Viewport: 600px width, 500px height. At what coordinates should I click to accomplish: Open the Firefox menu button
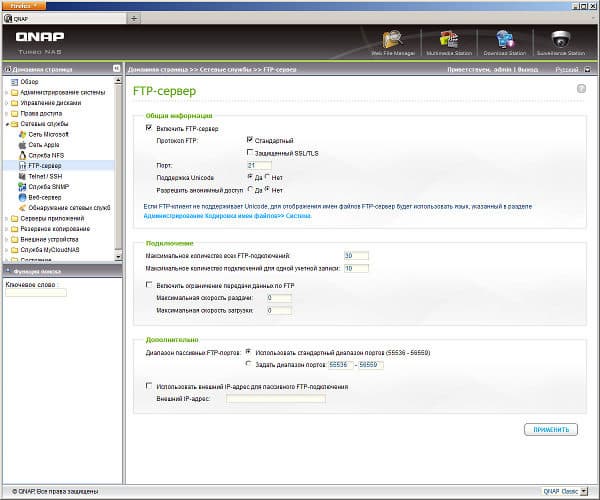coord(24,6)
